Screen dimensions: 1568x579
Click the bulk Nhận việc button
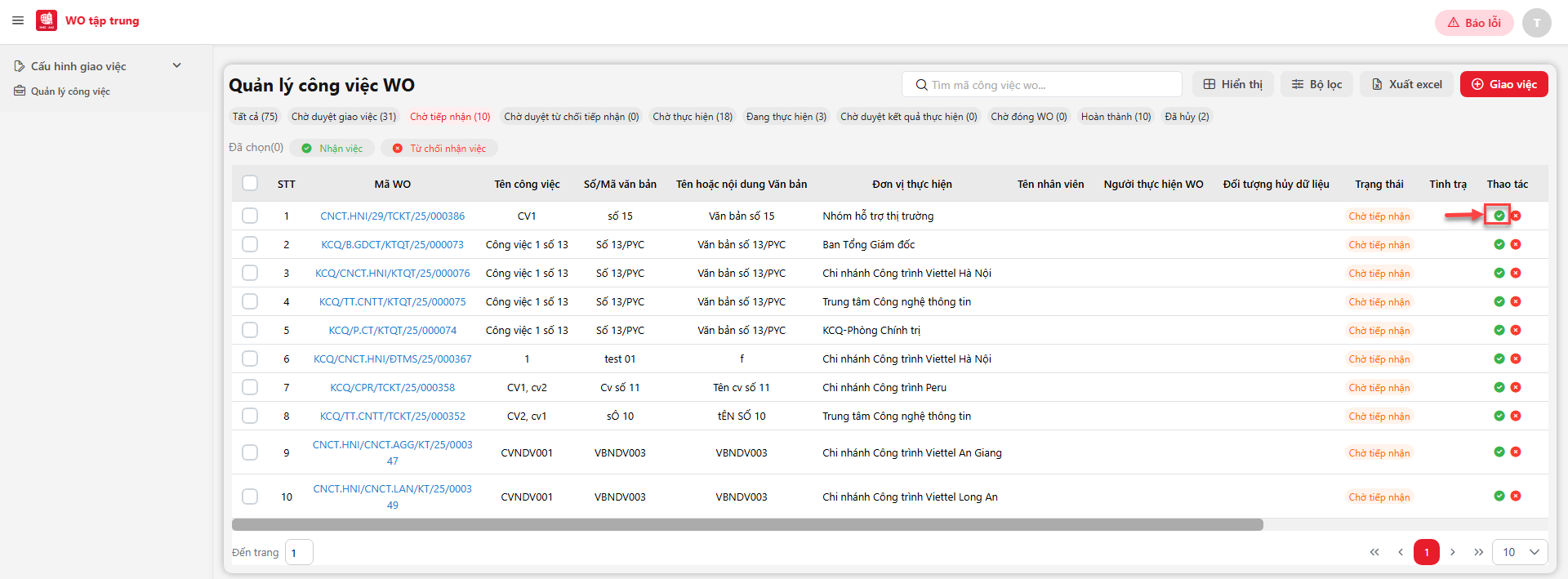(x=332, y=148)
